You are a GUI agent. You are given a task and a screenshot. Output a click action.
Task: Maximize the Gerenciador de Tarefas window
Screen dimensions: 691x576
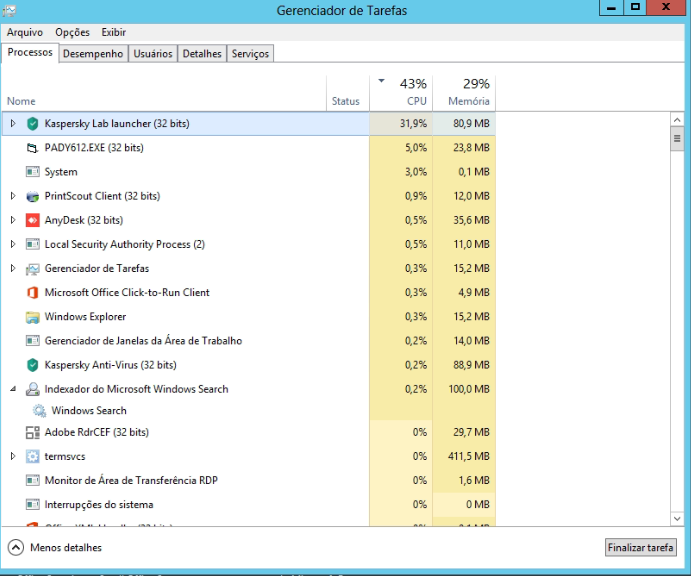[635, 7]
